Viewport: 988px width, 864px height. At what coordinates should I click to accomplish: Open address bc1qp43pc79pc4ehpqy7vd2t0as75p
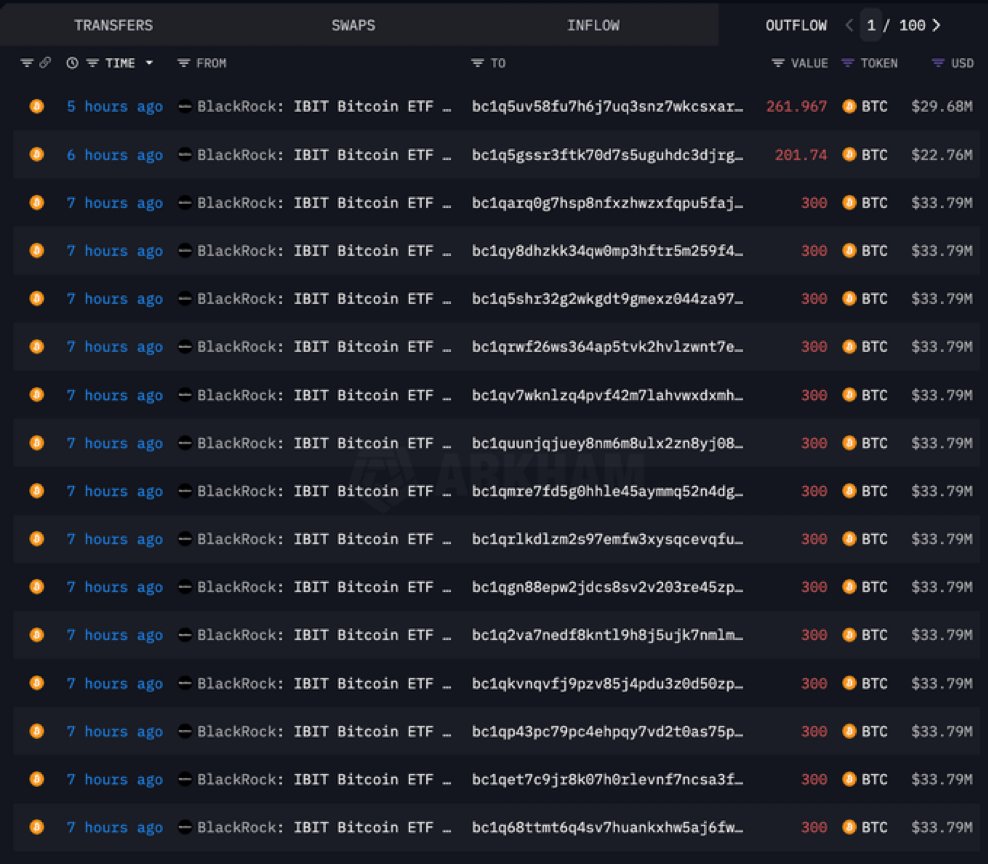607,731
